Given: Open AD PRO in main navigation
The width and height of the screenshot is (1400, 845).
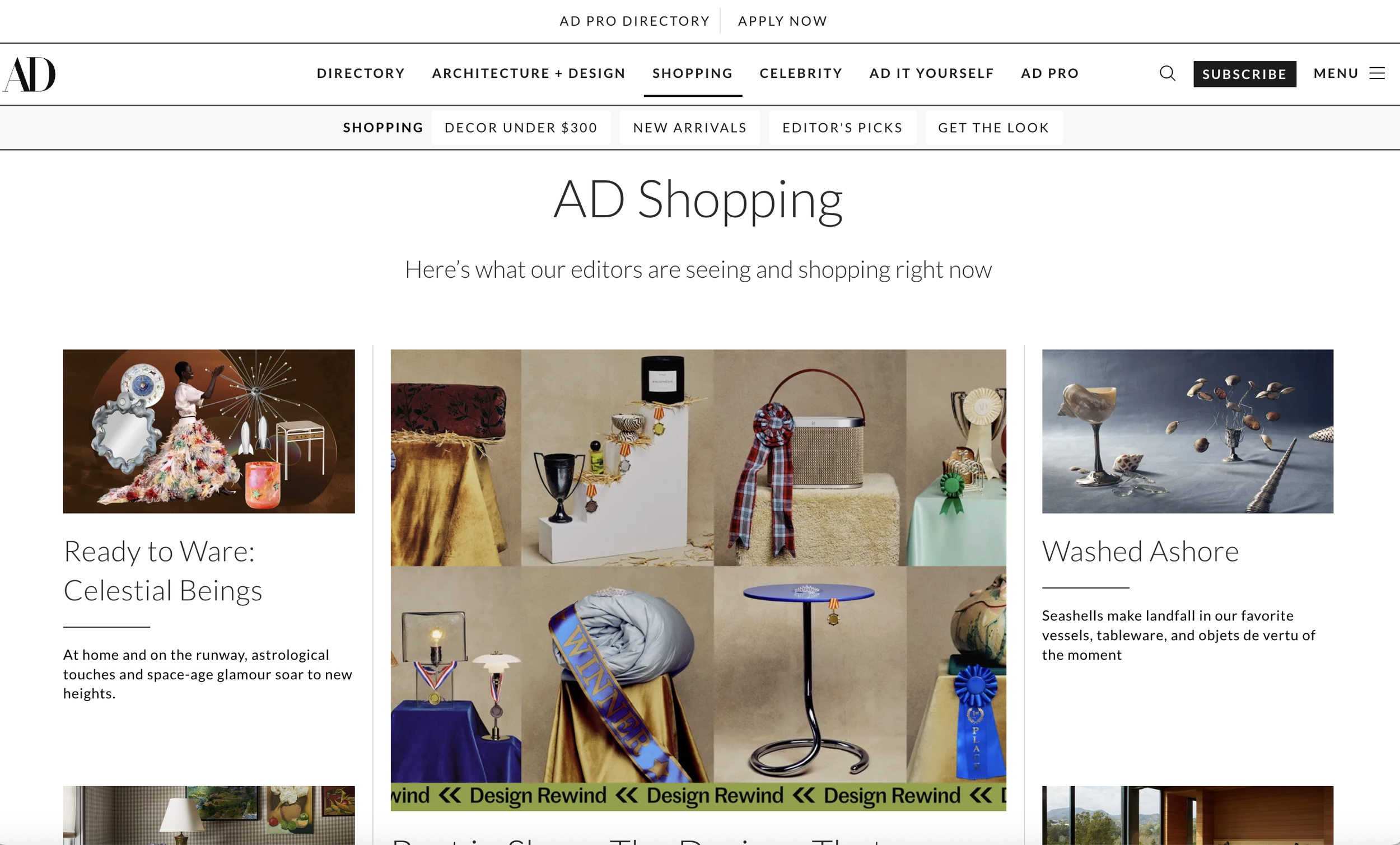Looking at the screenshot, I should coord(1050,73).
